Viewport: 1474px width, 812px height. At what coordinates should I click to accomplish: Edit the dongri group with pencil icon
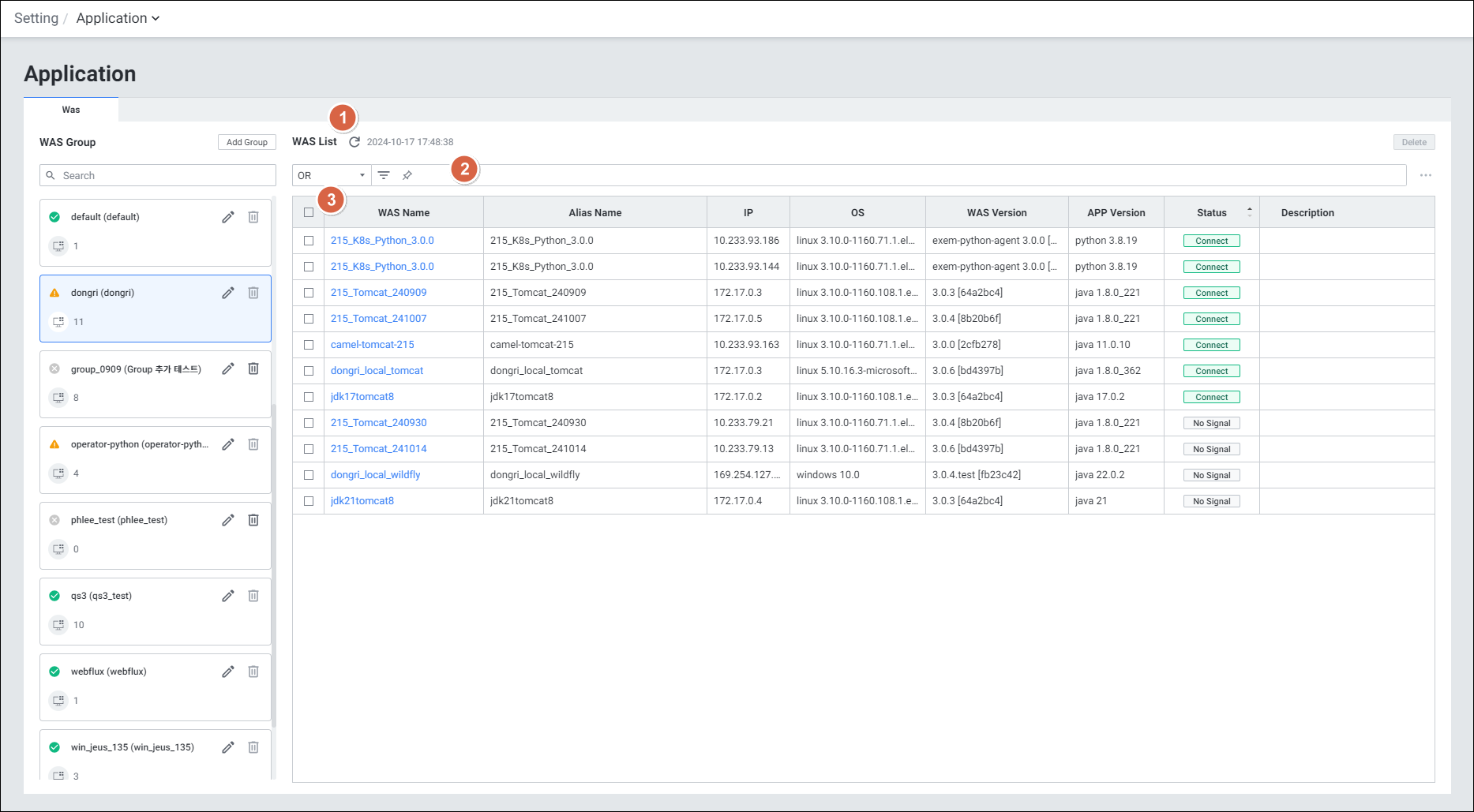[228, 293]
